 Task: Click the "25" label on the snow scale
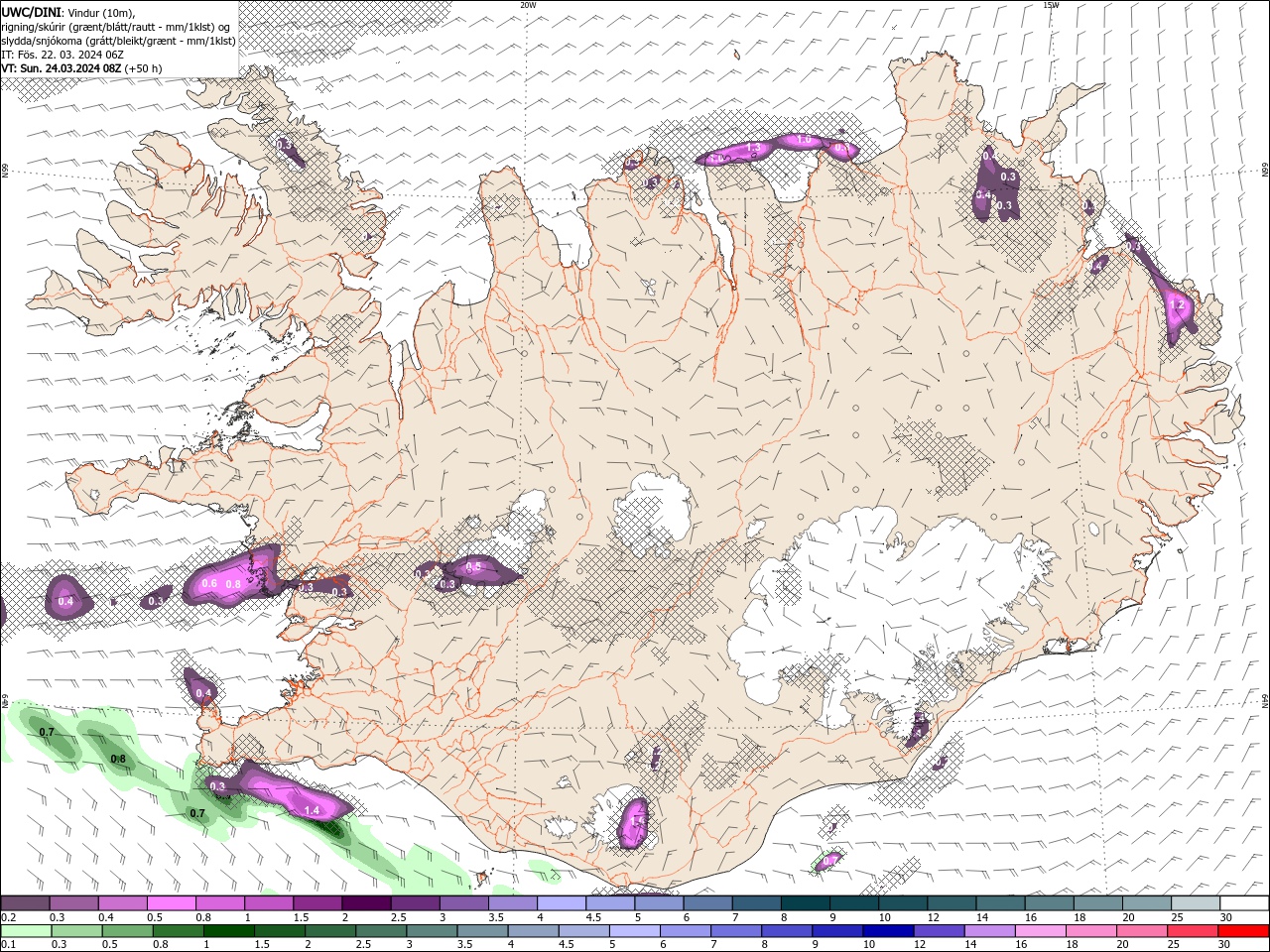pyautogui.click(x=1176, y=917)
